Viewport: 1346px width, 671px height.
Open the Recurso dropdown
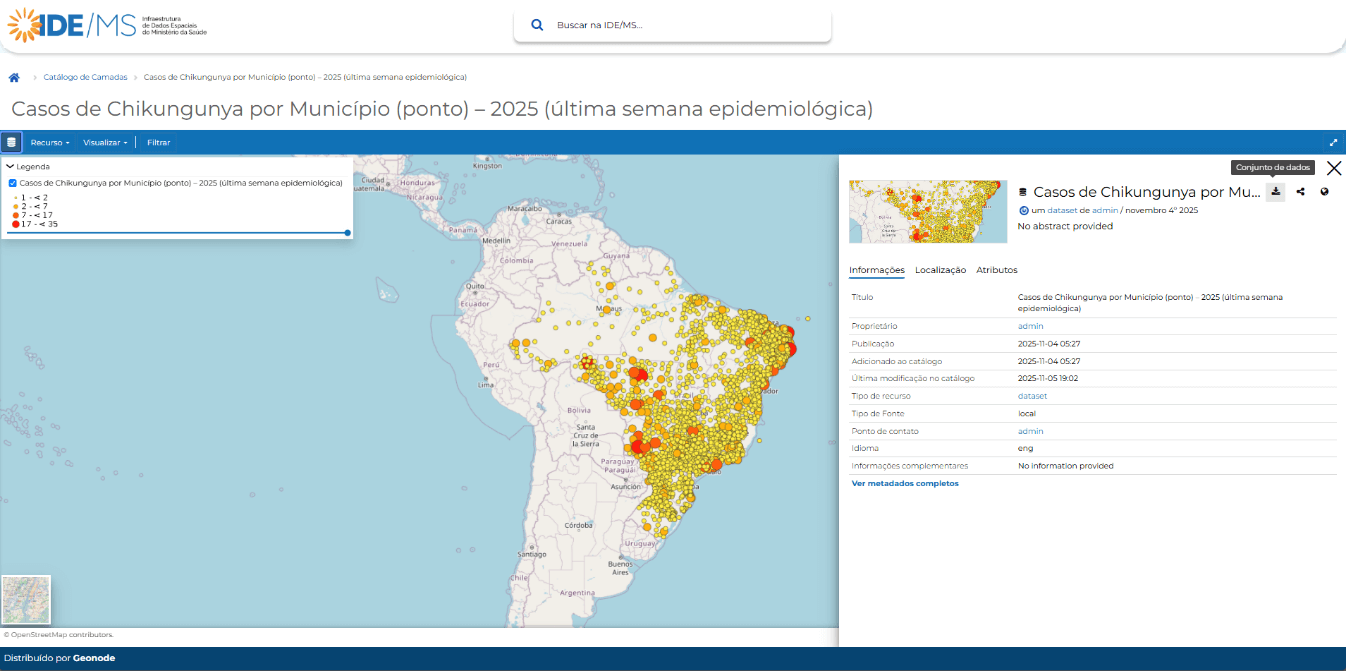50,141
